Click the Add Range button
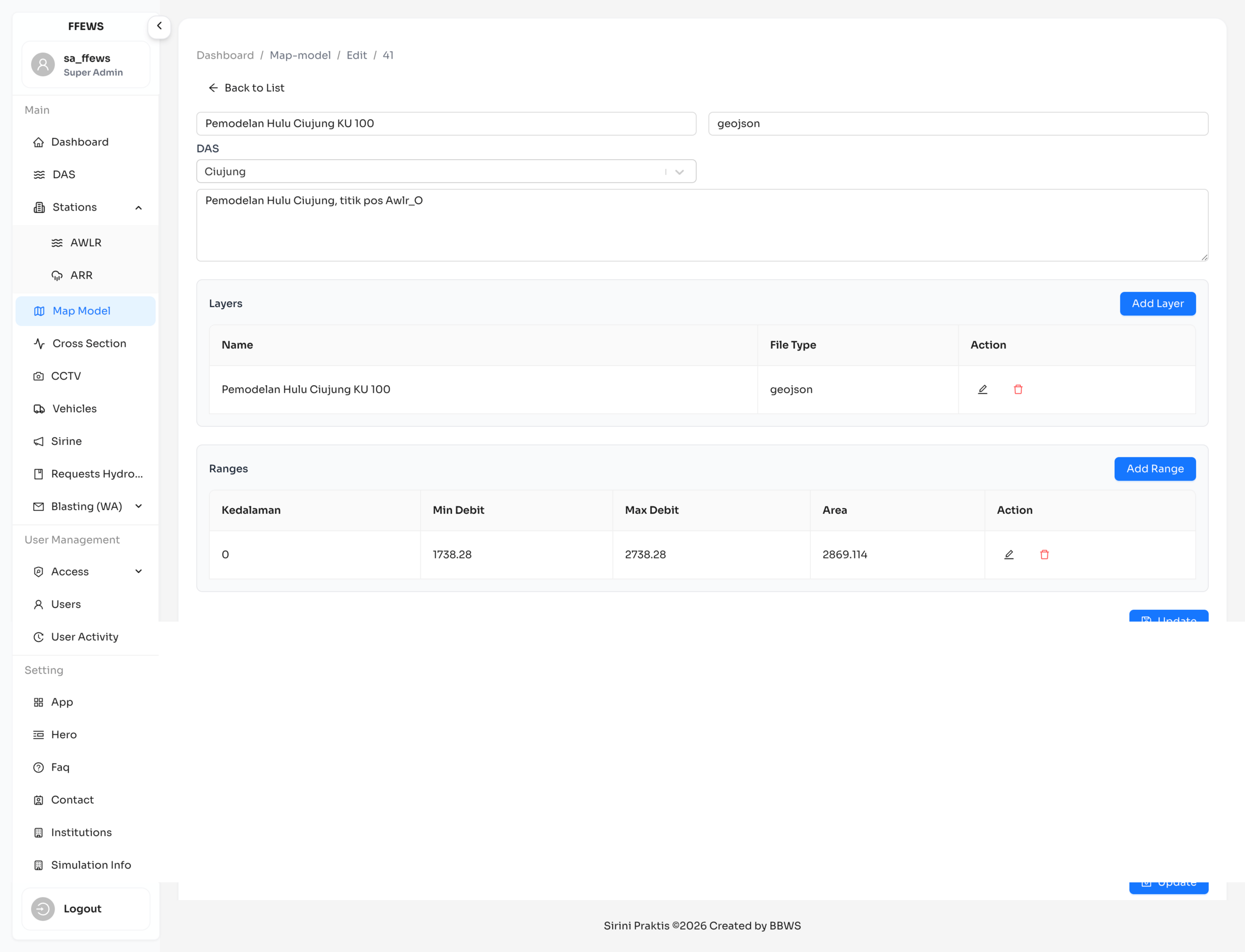Screen dimensions: 1245x952 click(x=1155, y=469)
